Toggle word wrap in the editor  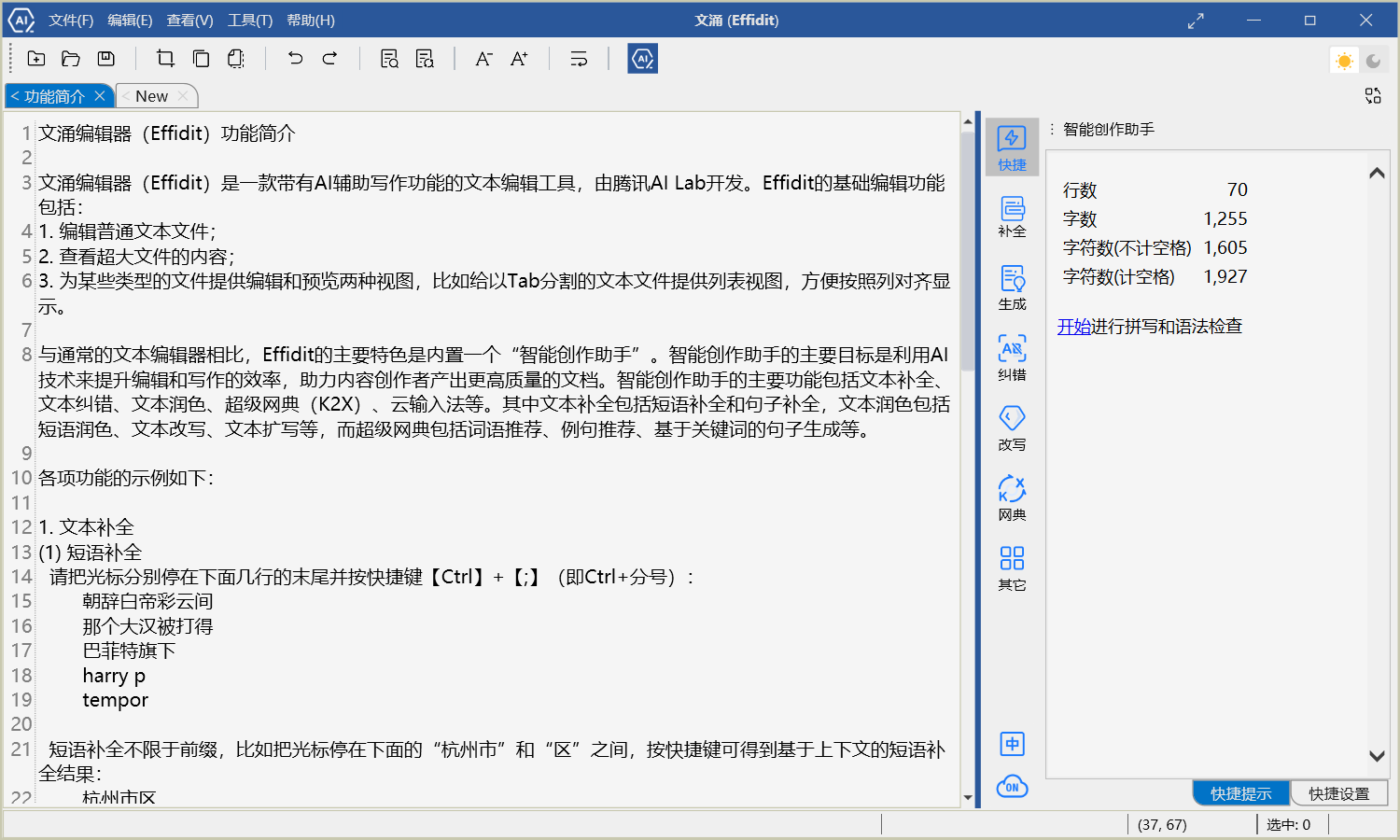tap(579, 59)
